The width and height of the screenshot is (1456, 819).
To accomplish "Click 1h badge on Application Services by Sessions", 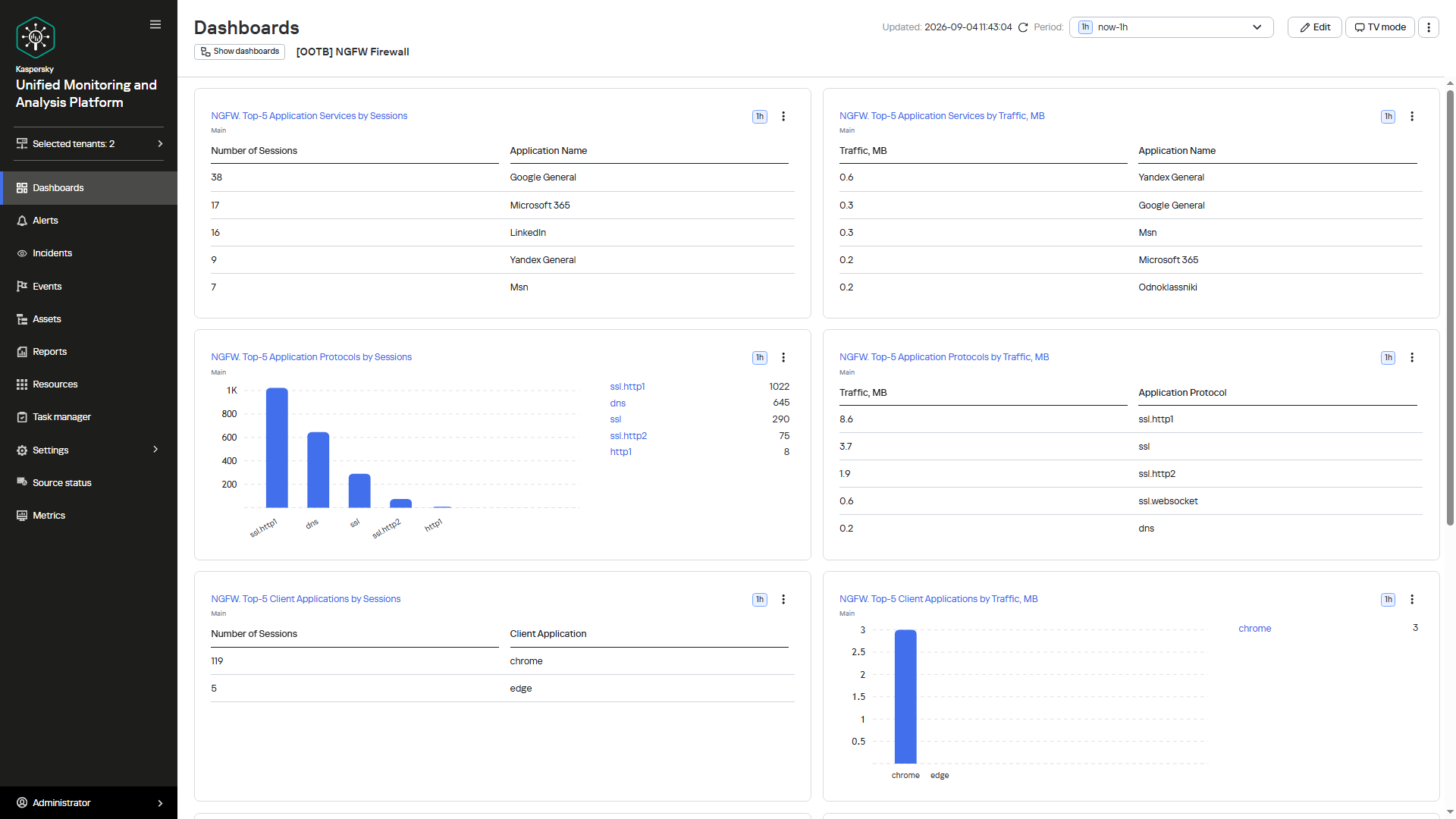I will pos(760,117).
